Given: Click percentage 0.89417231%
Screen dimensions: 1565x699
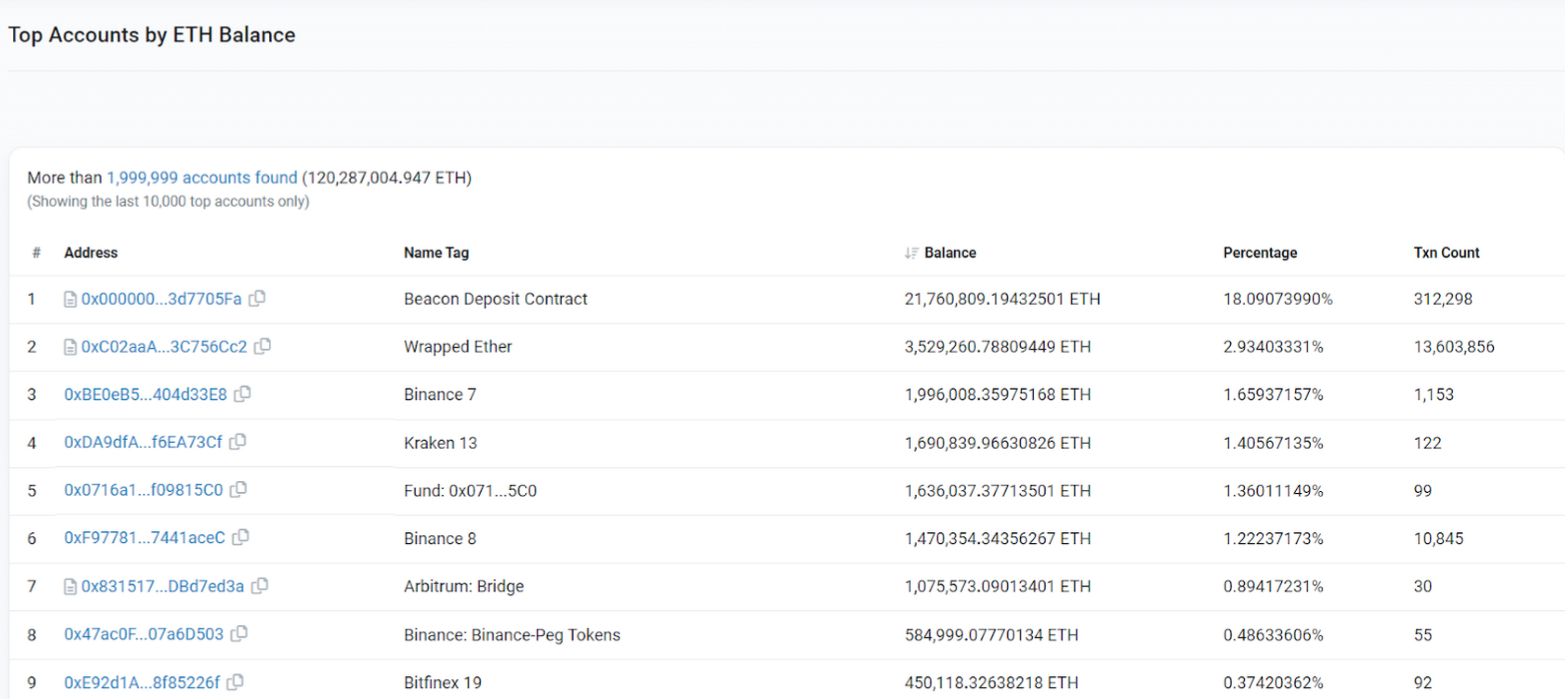Looking at the screenshot, I should [x=1273, y=586].
